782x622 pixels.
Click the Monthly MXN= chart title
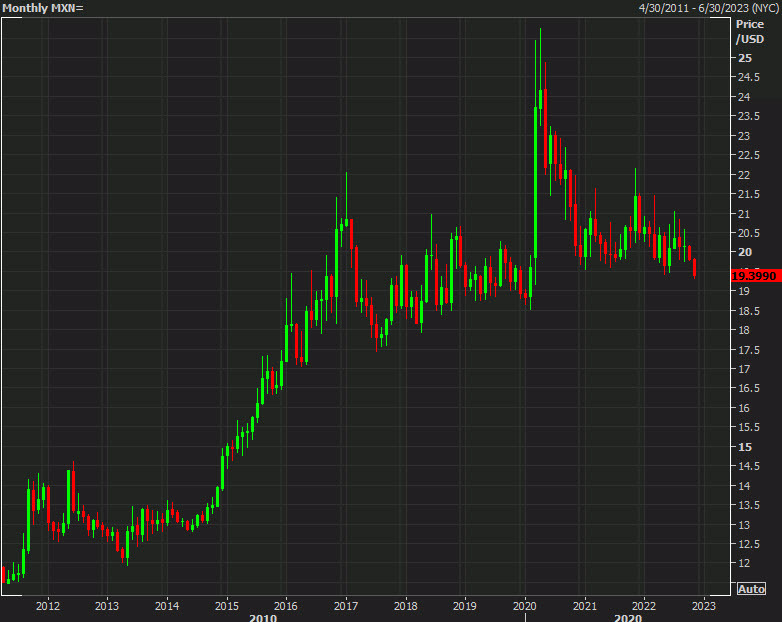(43, 8)
